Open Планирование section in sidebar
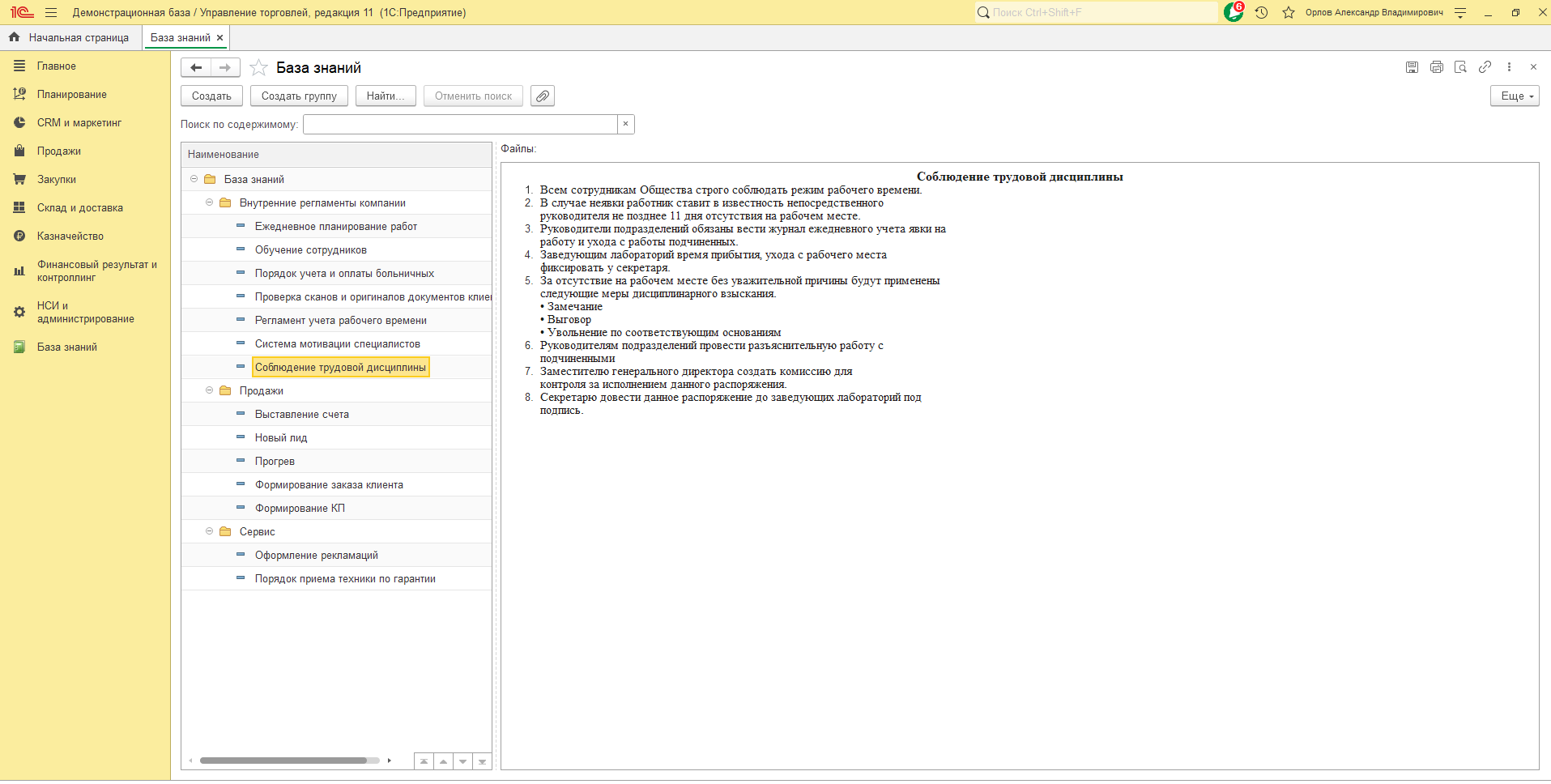 click(71, 95)
